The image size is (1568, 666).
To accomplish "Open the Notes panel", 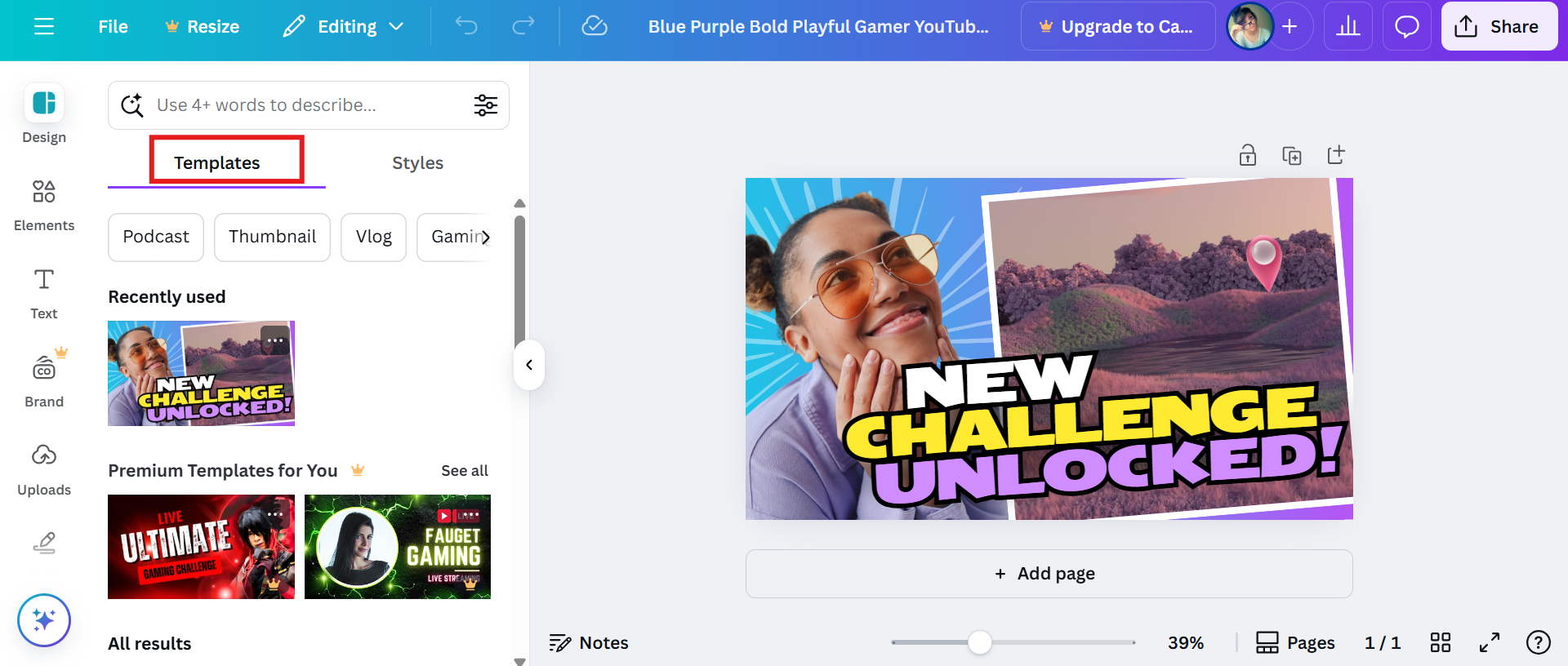I will (589, 643).
